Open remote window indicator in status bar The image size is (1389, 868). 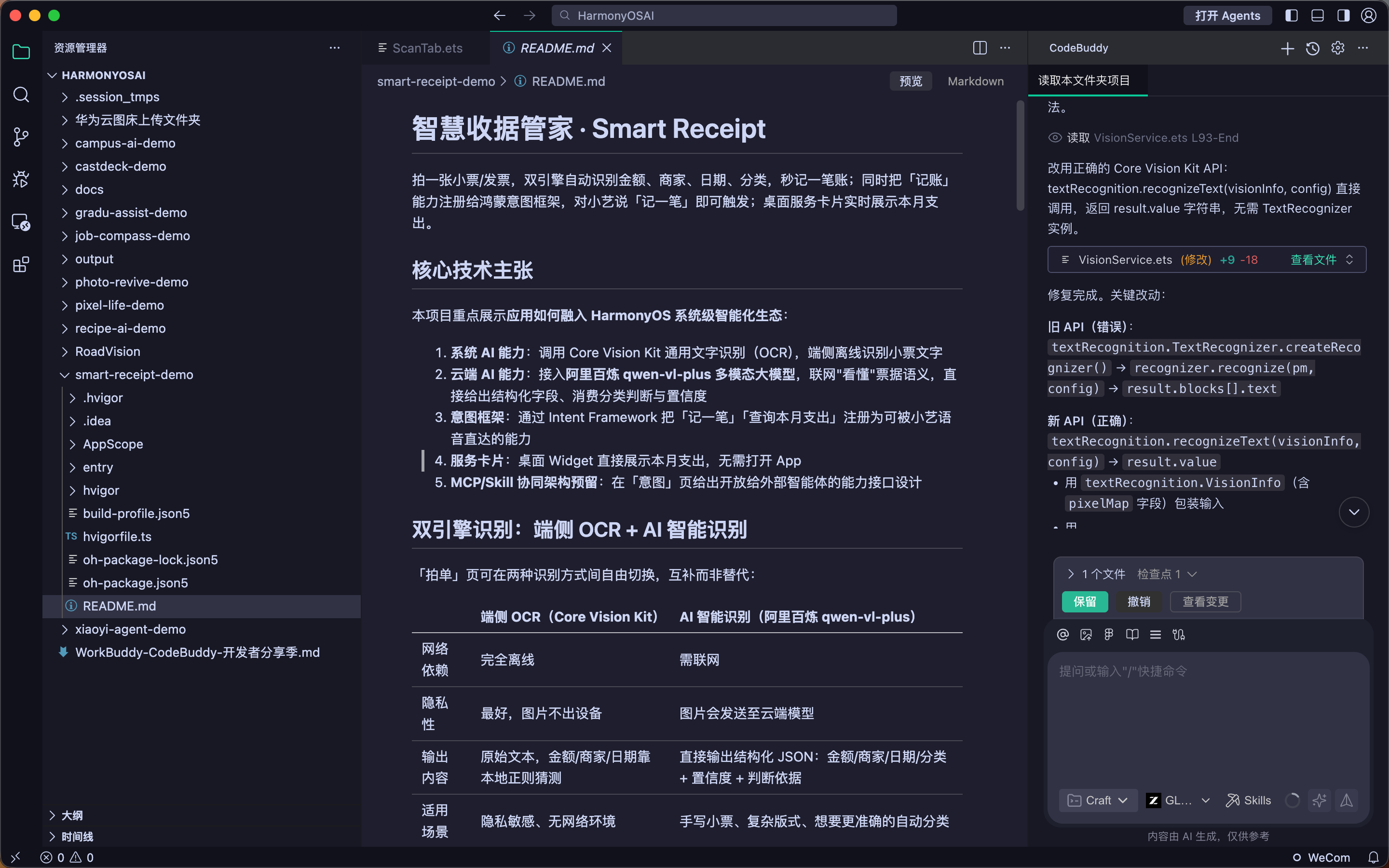(x=15, y=858)
